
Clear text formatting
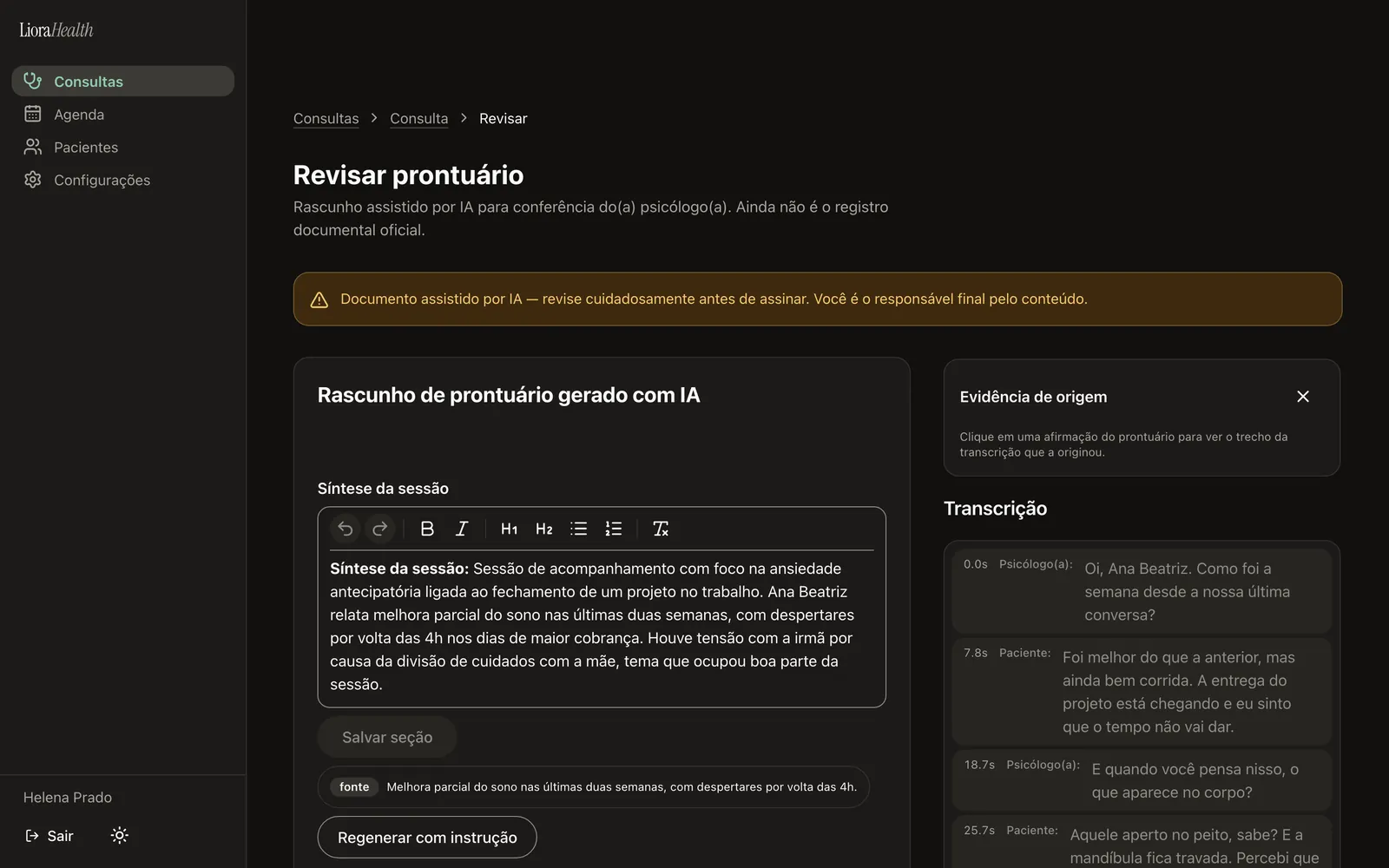(x=661, y=529)
